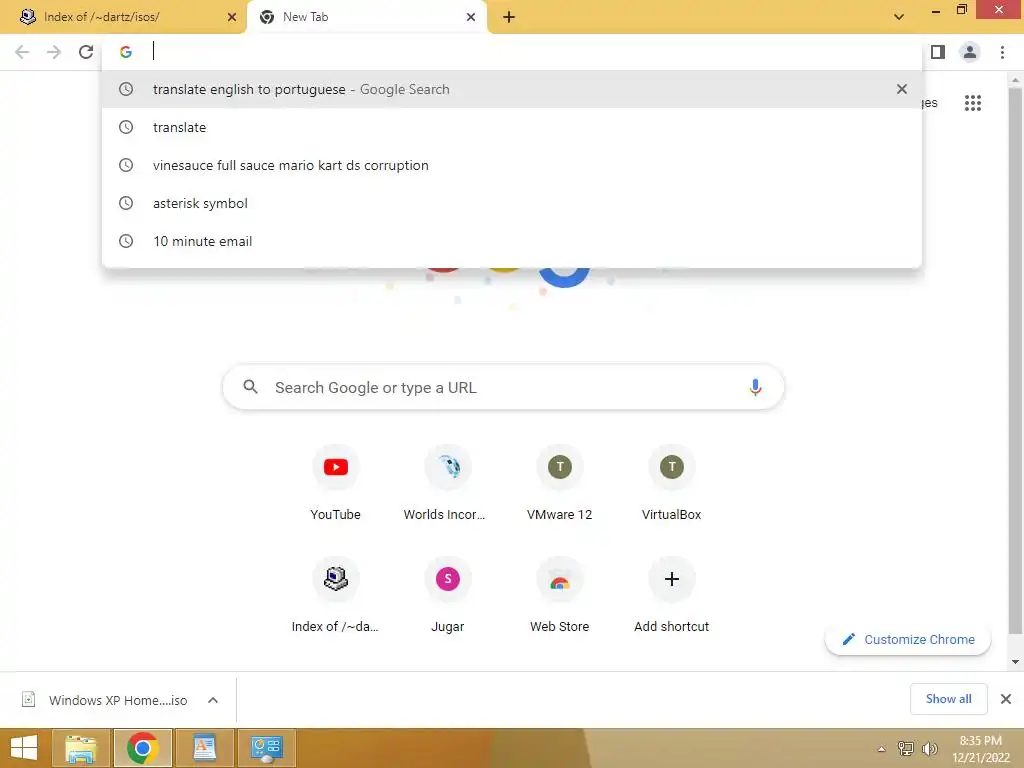This screenshot has height=768, width=1024.
Task: Click the volume speaker tray icon
Action: coord(929,749)
